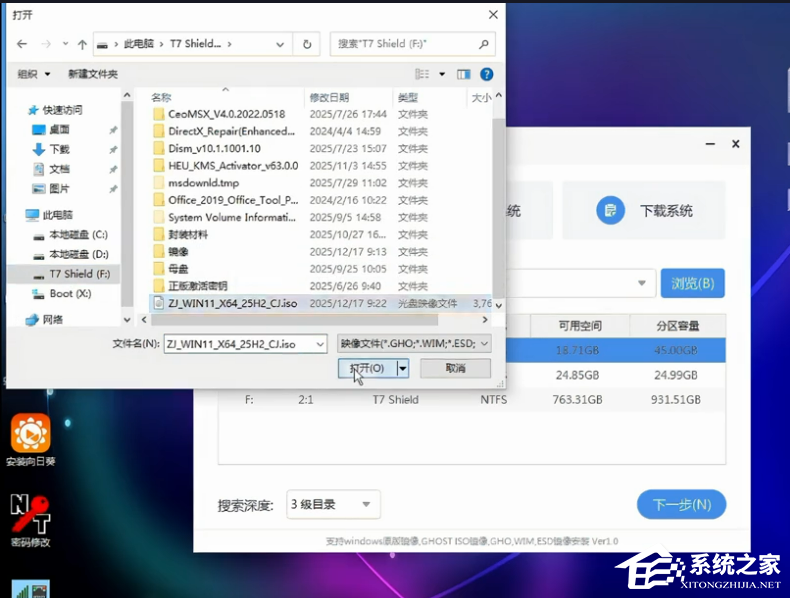Viewport: 790px width, 598px height.
Task: Click 此电脑 in address bar
Action: pos(139,44)
